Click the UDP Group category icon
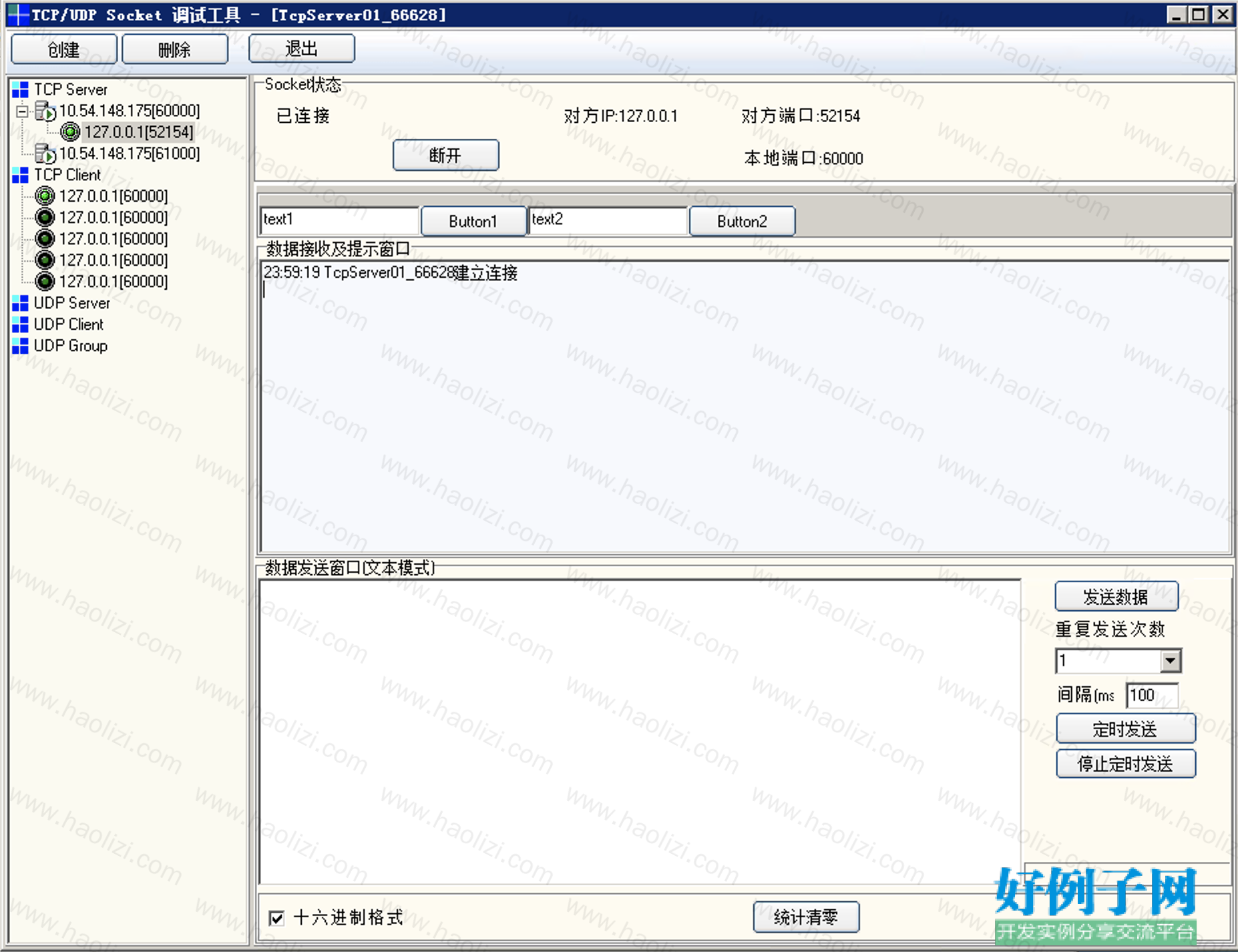Image resolution: width=1238 pixels, height=952 pixels. coord(20,346)
